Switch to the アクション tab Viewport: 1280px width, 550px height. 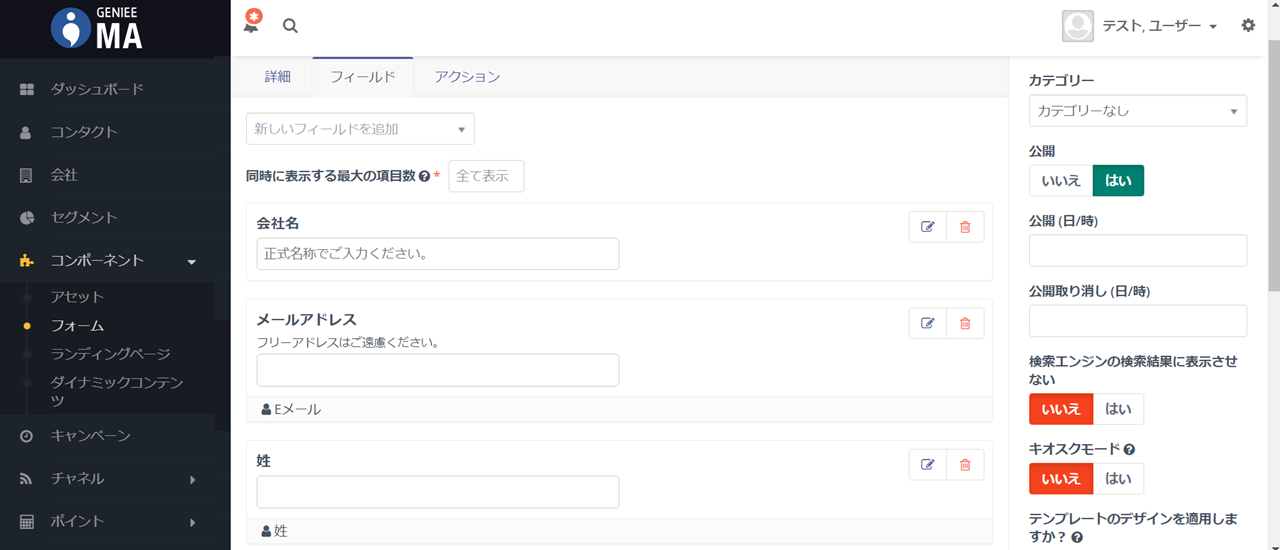[x=467, y=77]
